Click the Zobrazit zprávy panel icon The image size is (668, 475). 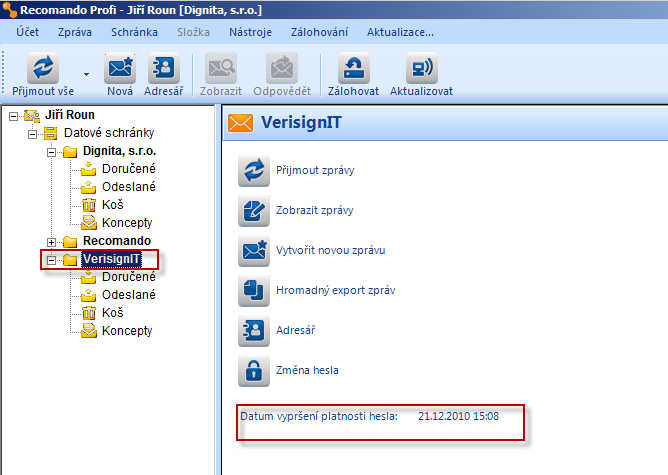[x=254, y=210]
